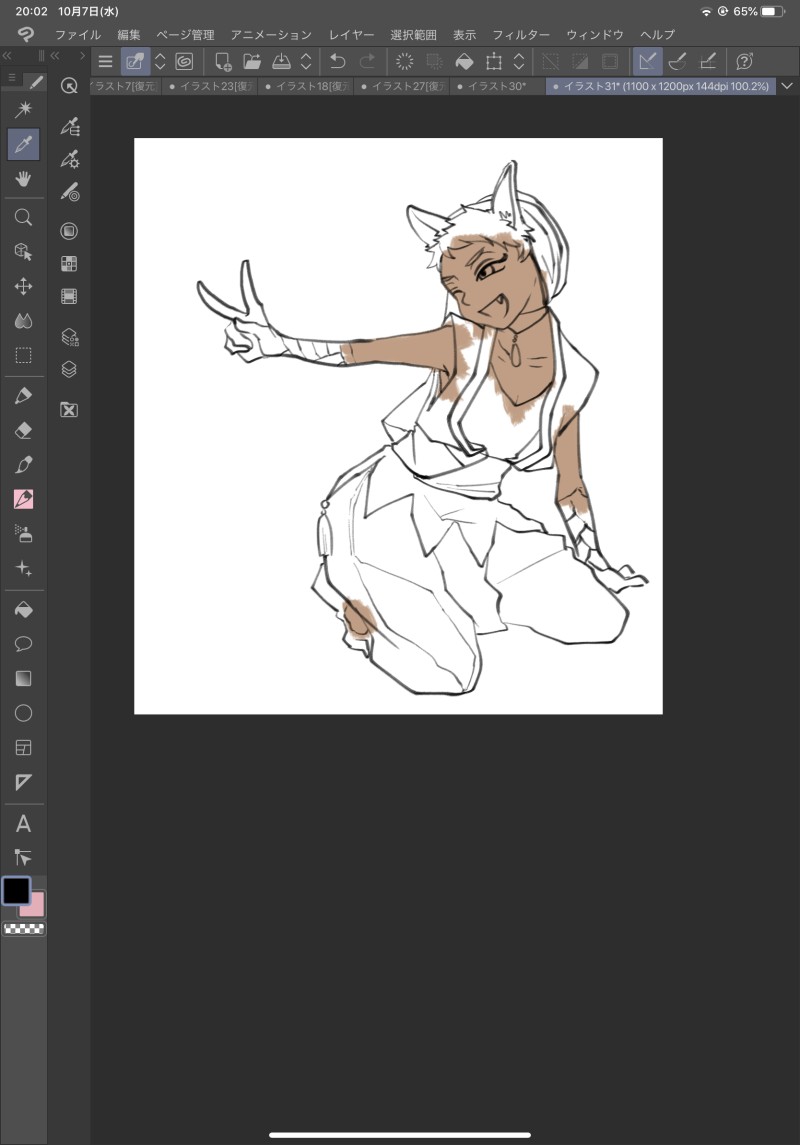Select the Frame border panel tool
Viewport: 800px width, 1145px height.
(x=23, y=747)
